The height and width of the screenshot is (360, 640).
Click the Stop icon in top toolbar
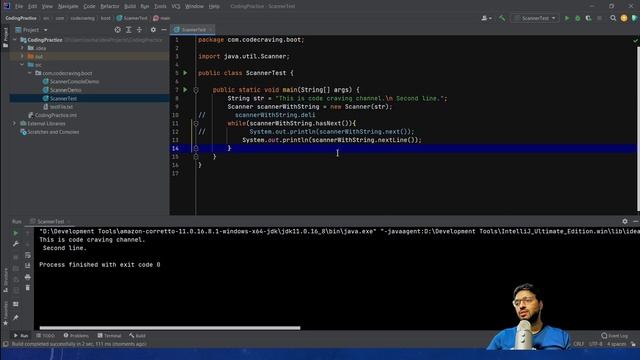click(599, 18)
